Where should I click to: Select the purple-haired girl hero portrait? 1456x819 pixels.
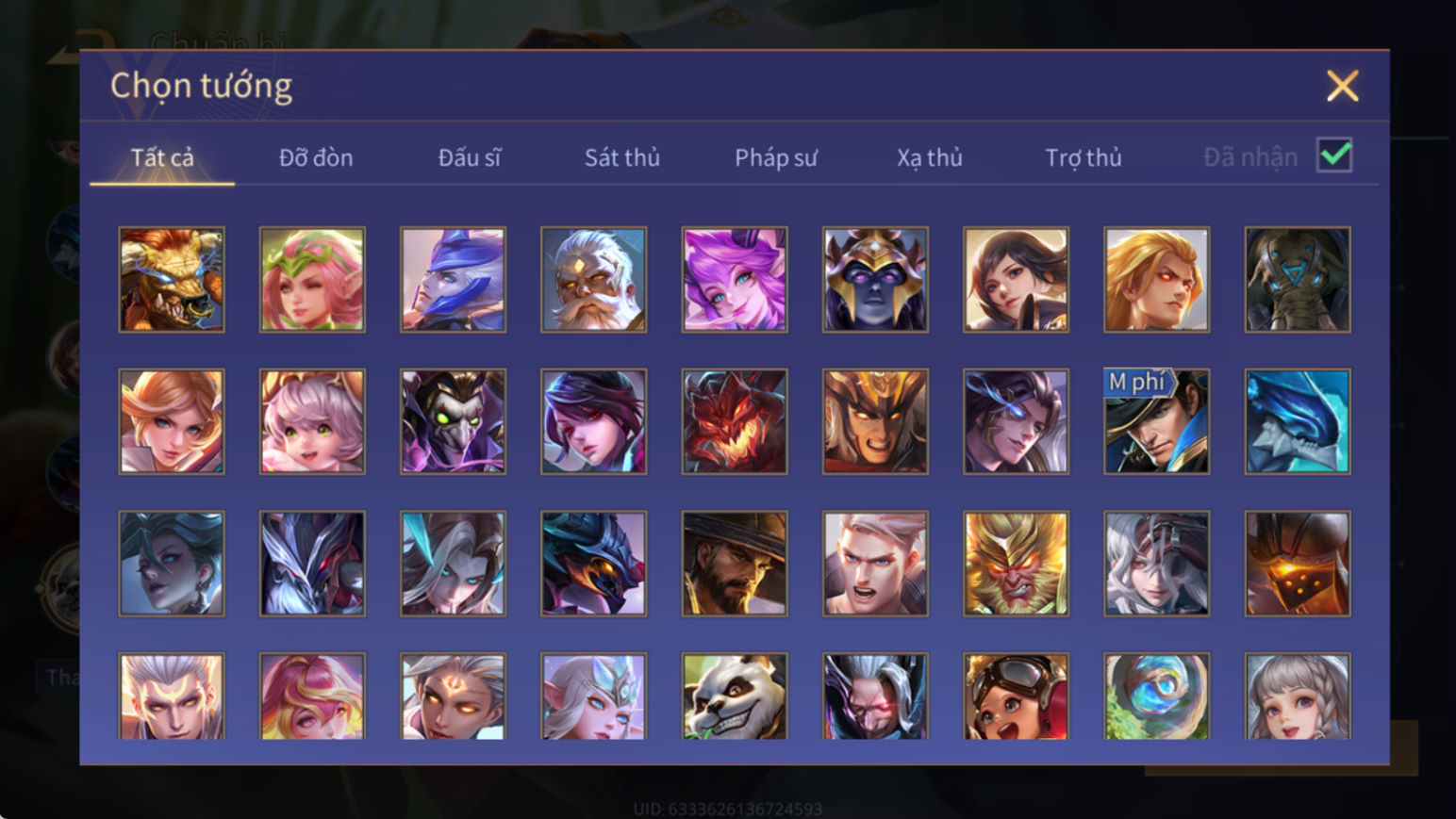coord(735,279)
